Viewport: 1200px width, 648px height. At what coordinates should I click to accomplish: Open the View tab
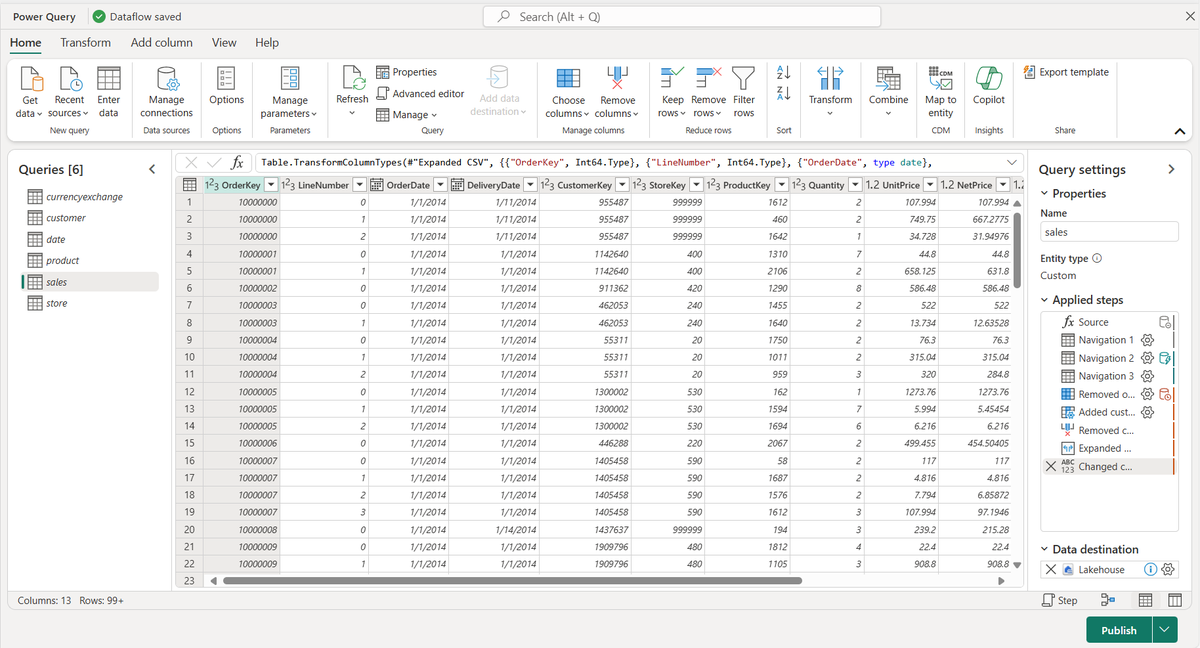(x=224, y=43)
